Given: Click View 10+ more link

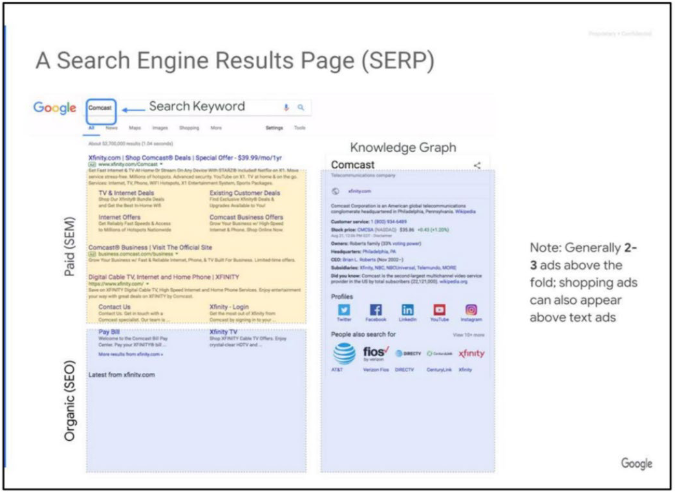Looking at the screenshot, I should tap(469, 335).
